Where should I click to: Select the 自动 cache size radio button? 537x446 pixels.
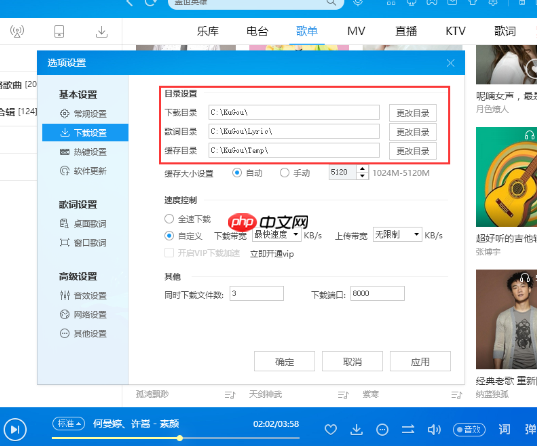click(237, 173)
